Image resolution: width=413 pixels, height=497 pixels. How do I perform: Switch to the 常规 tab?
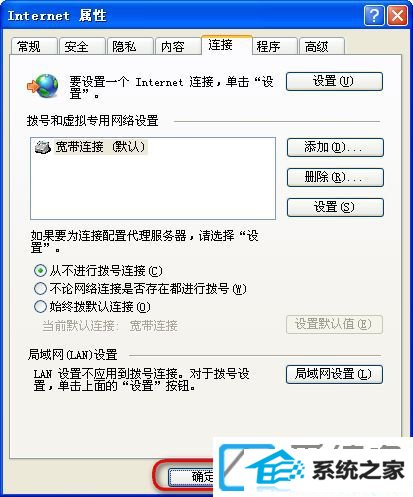click(x=34, y=46)
